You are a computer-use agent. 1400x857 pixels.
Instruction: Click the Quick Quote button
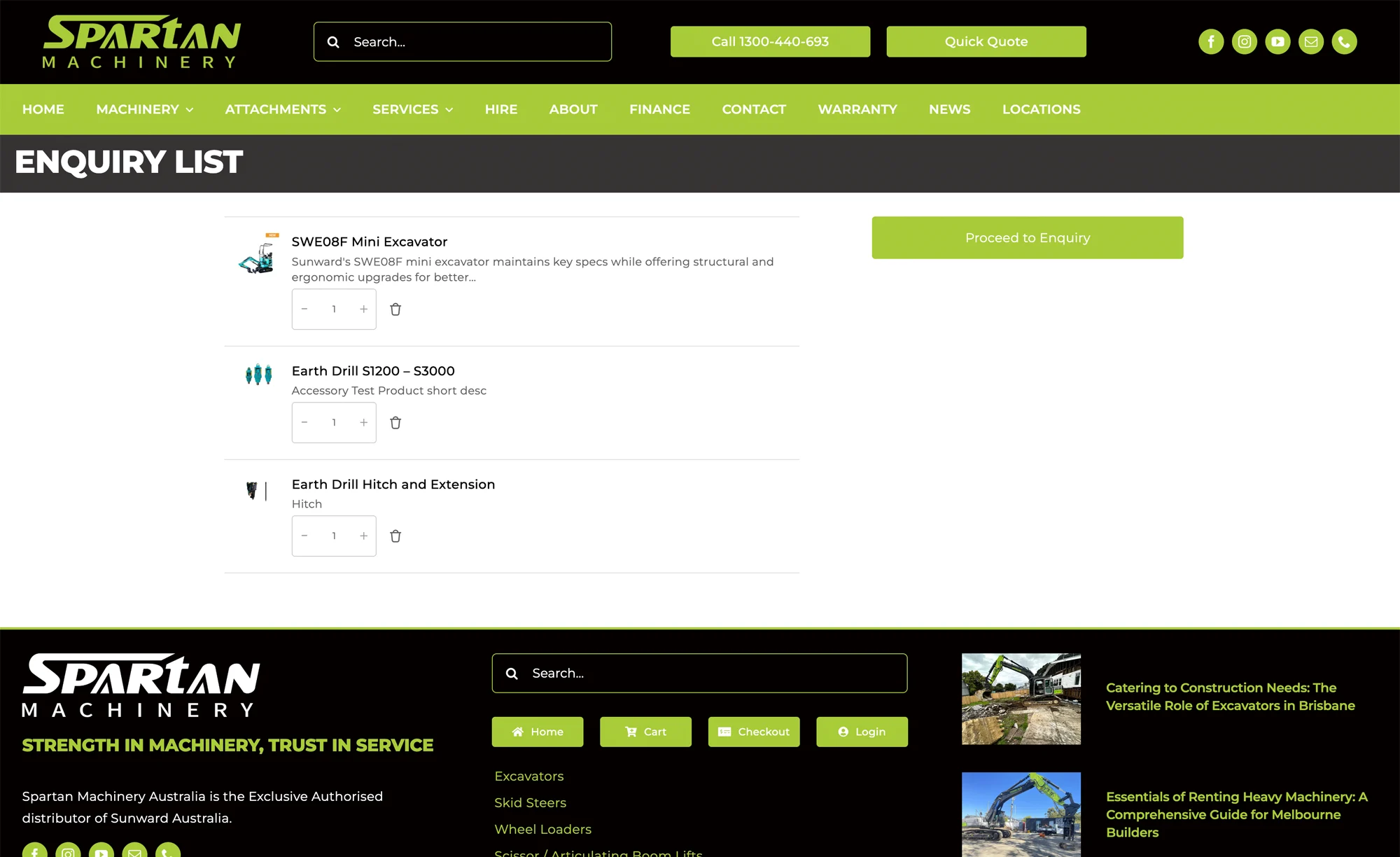click(986, 41)
